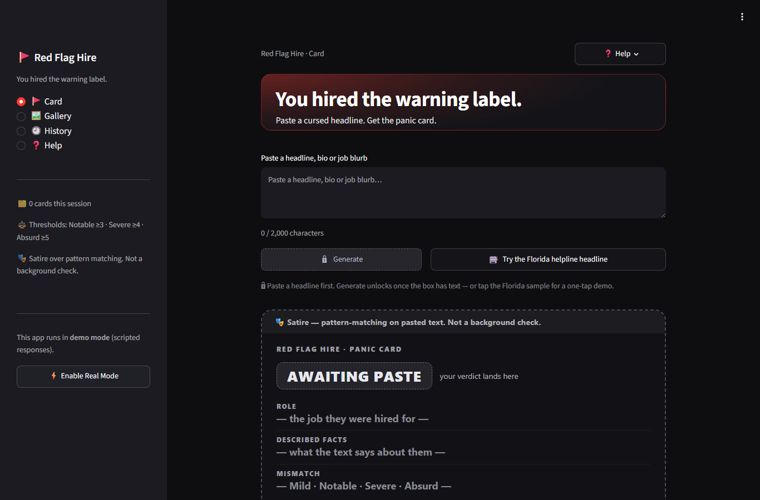
Task: Click the masks icon beside 'Satire over pattern matching'
Action: click(22, 258)
